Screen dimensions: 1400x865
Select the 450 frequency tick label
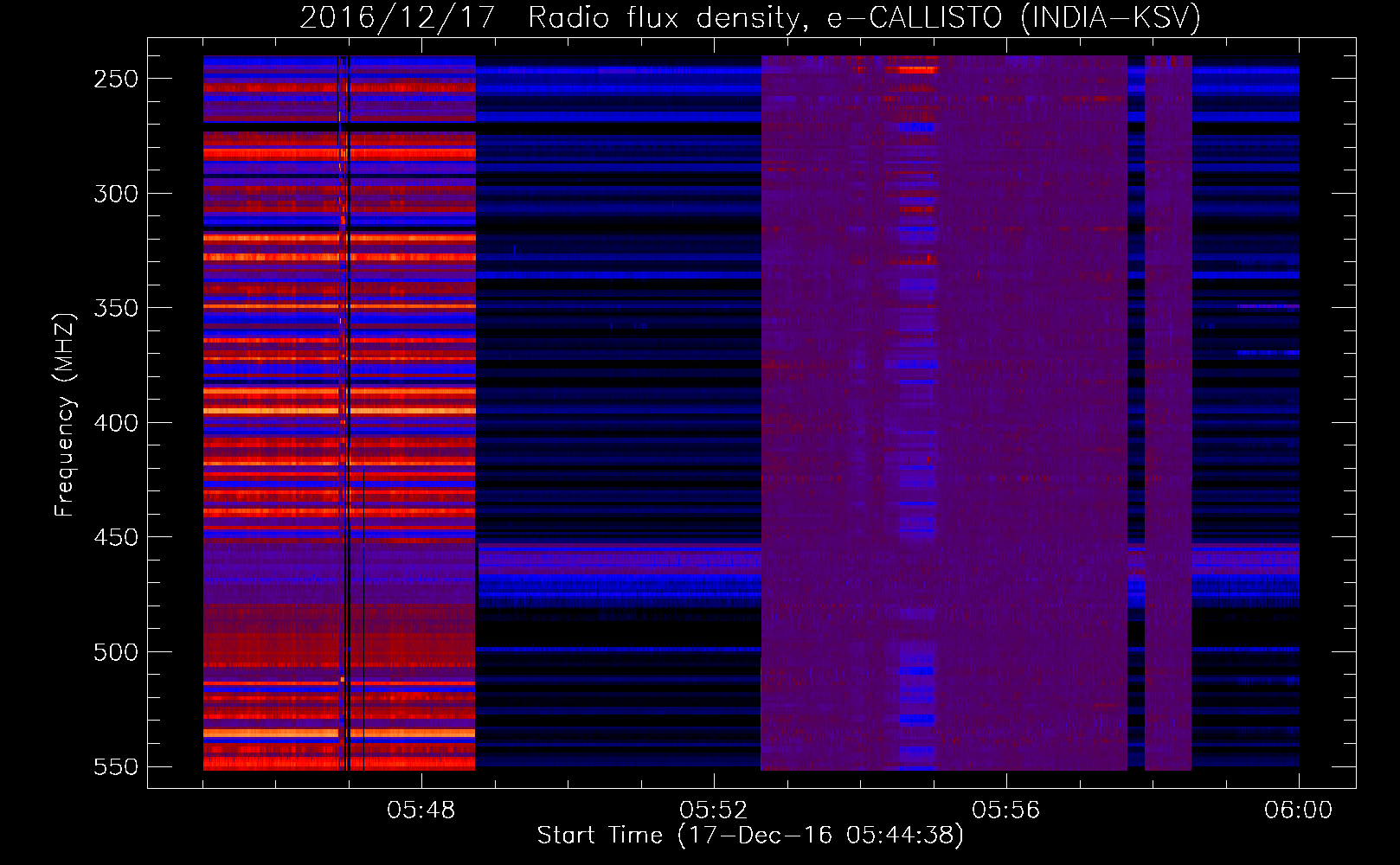pos(116,537)
